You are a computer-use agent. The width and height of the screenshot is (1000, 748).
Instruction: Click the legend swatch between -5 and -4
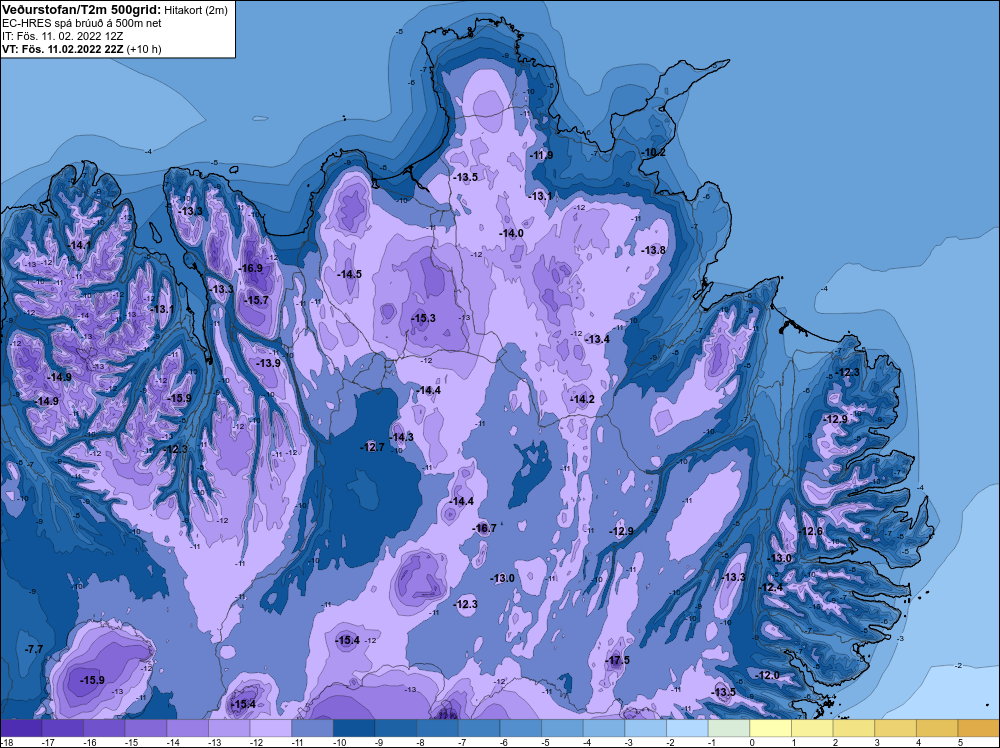pos(562,728)
